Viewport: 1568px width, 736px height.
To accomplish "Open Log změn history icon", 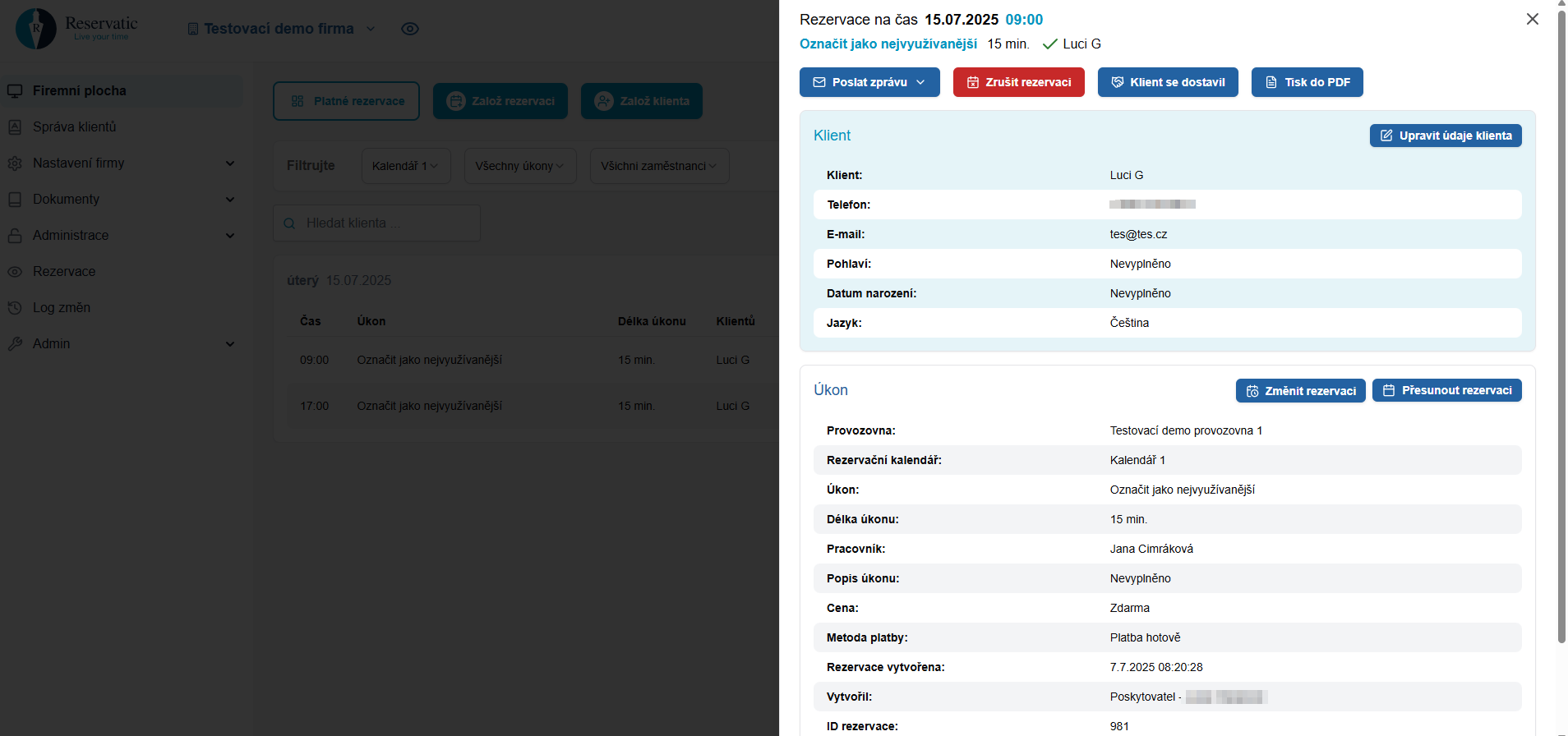I will 15,307.
